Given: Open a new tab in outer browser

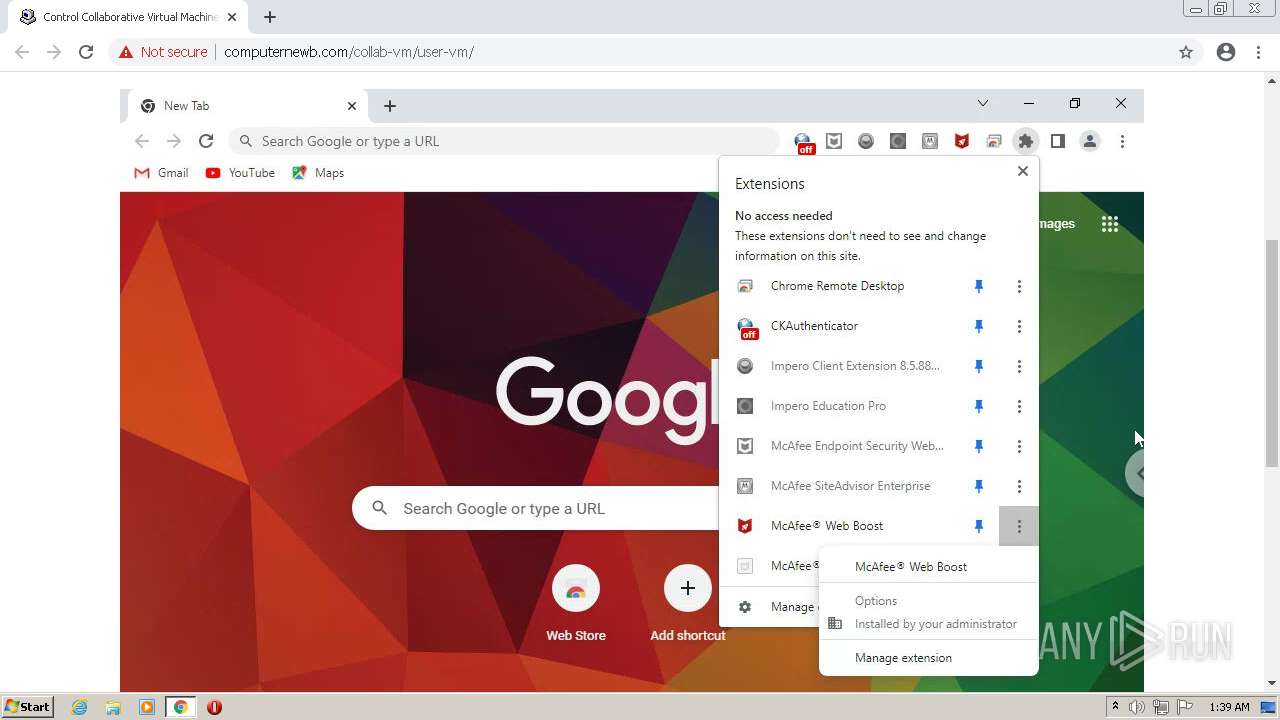Looking at the screenshot, I should pyautogui.click(x=270, y=17).
